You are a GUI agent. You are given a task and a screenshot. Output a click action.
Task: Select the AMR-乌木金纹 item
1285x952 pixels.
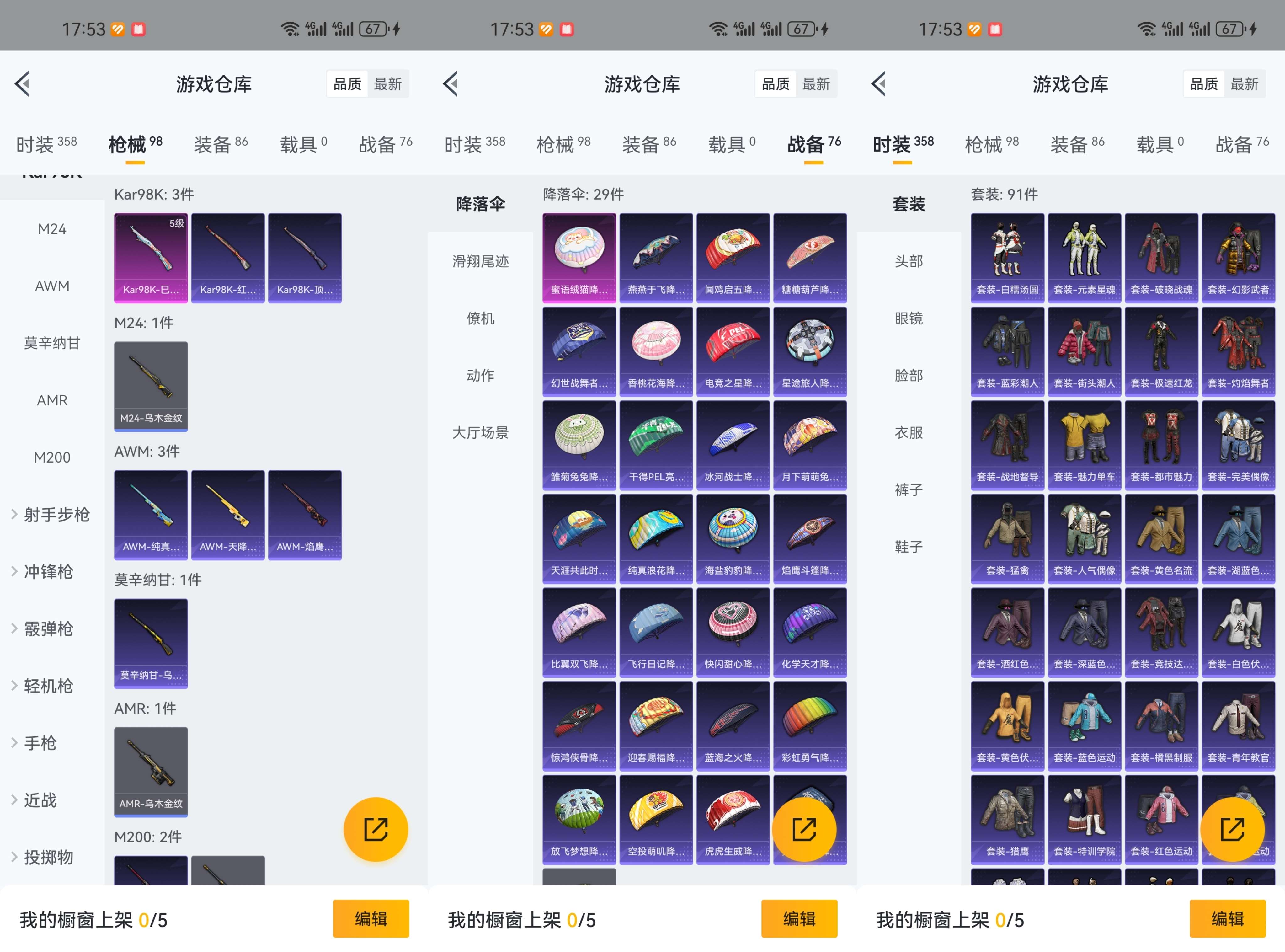151,772
